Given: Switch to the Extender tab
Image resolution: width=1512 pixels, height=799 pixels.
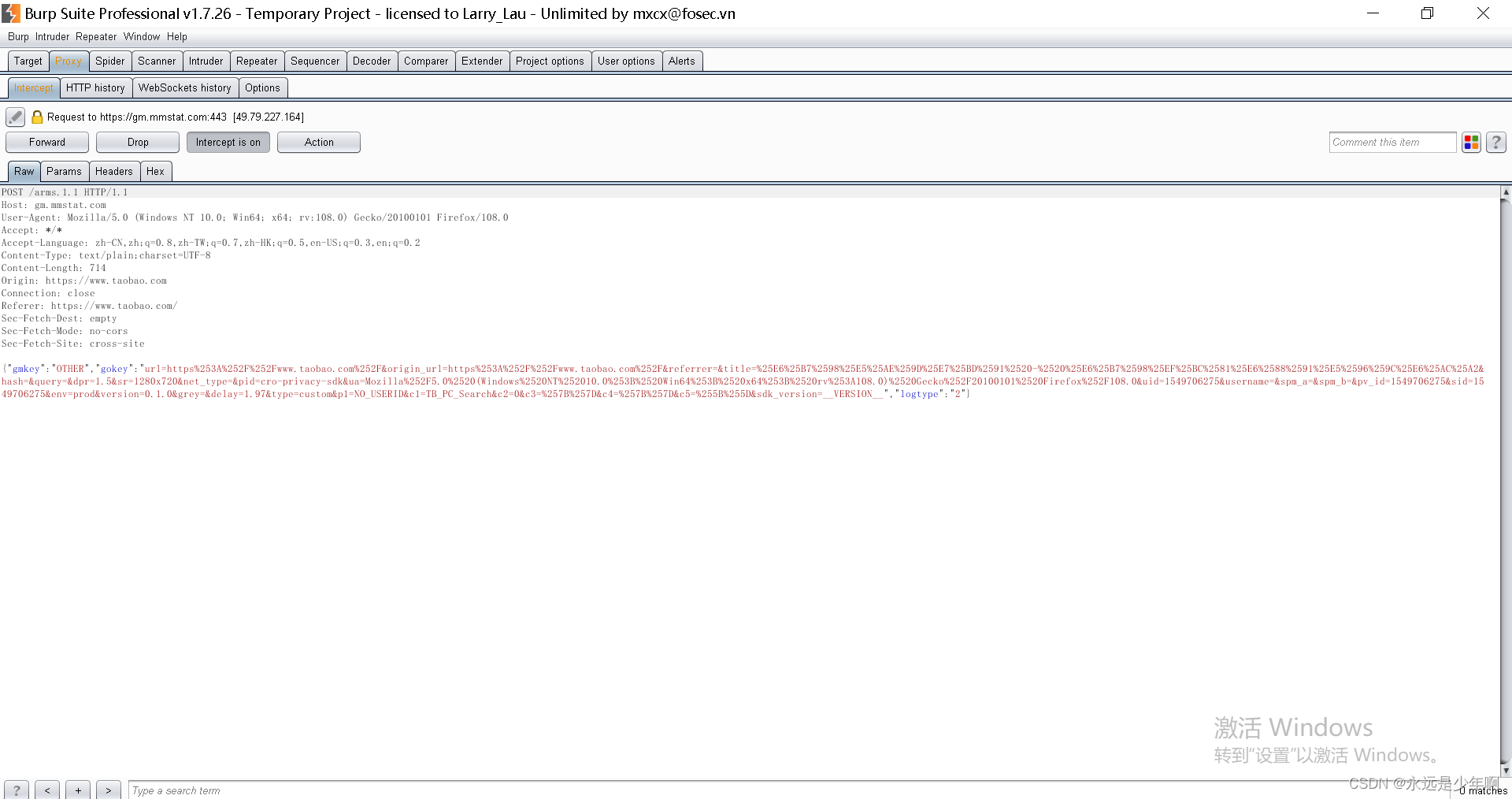Looking at the screenshot, I should [482, 61].
